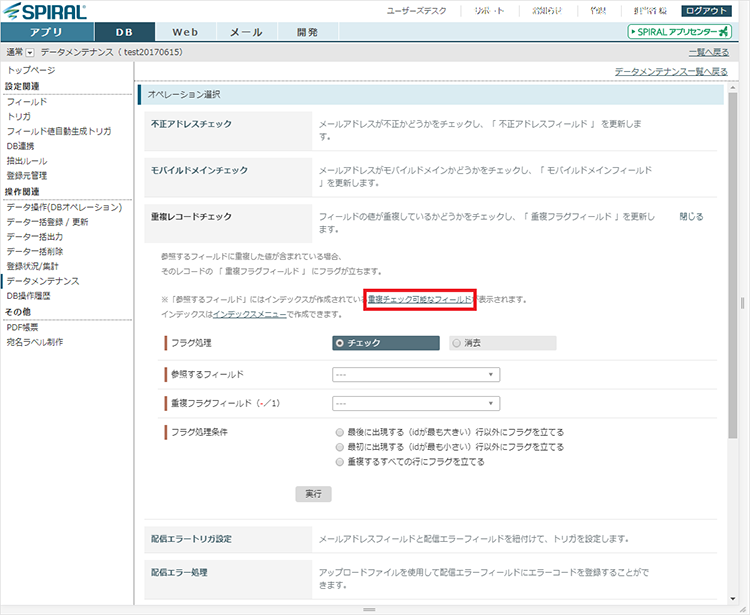Screen dimensions: 750x615
Task: Click the scrollbar down arrow
Action: [733, 599]
